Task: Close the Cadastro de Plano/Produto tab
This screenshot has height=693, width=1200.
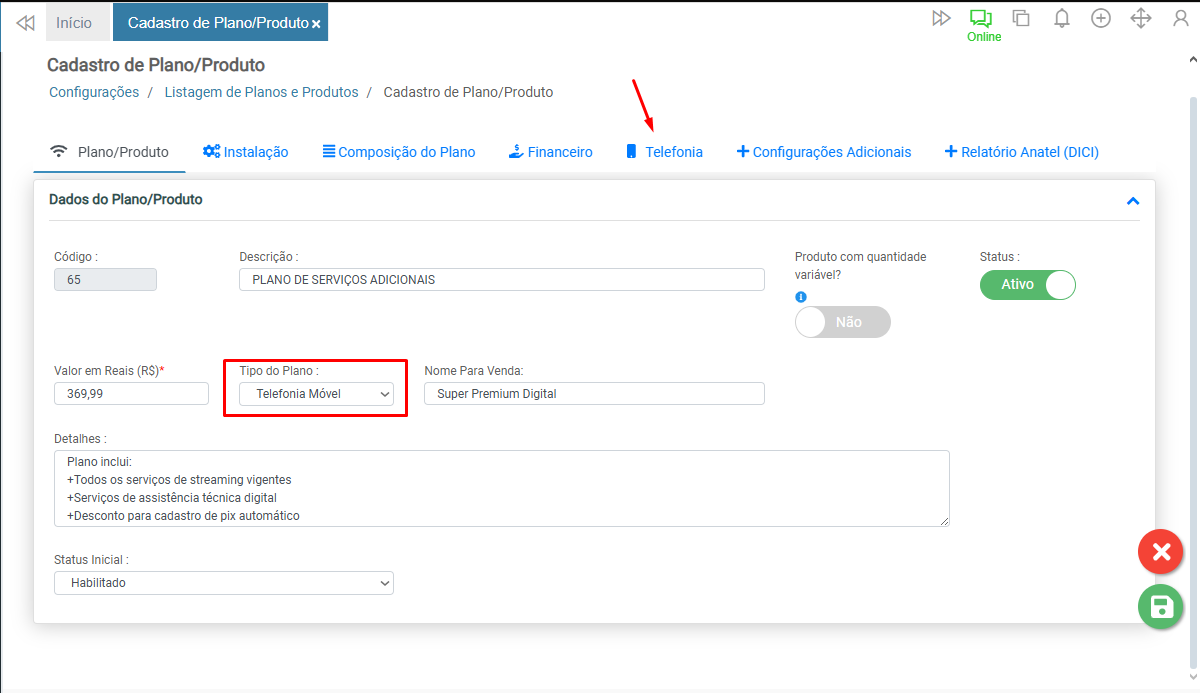Action: (x=316, y=23)
